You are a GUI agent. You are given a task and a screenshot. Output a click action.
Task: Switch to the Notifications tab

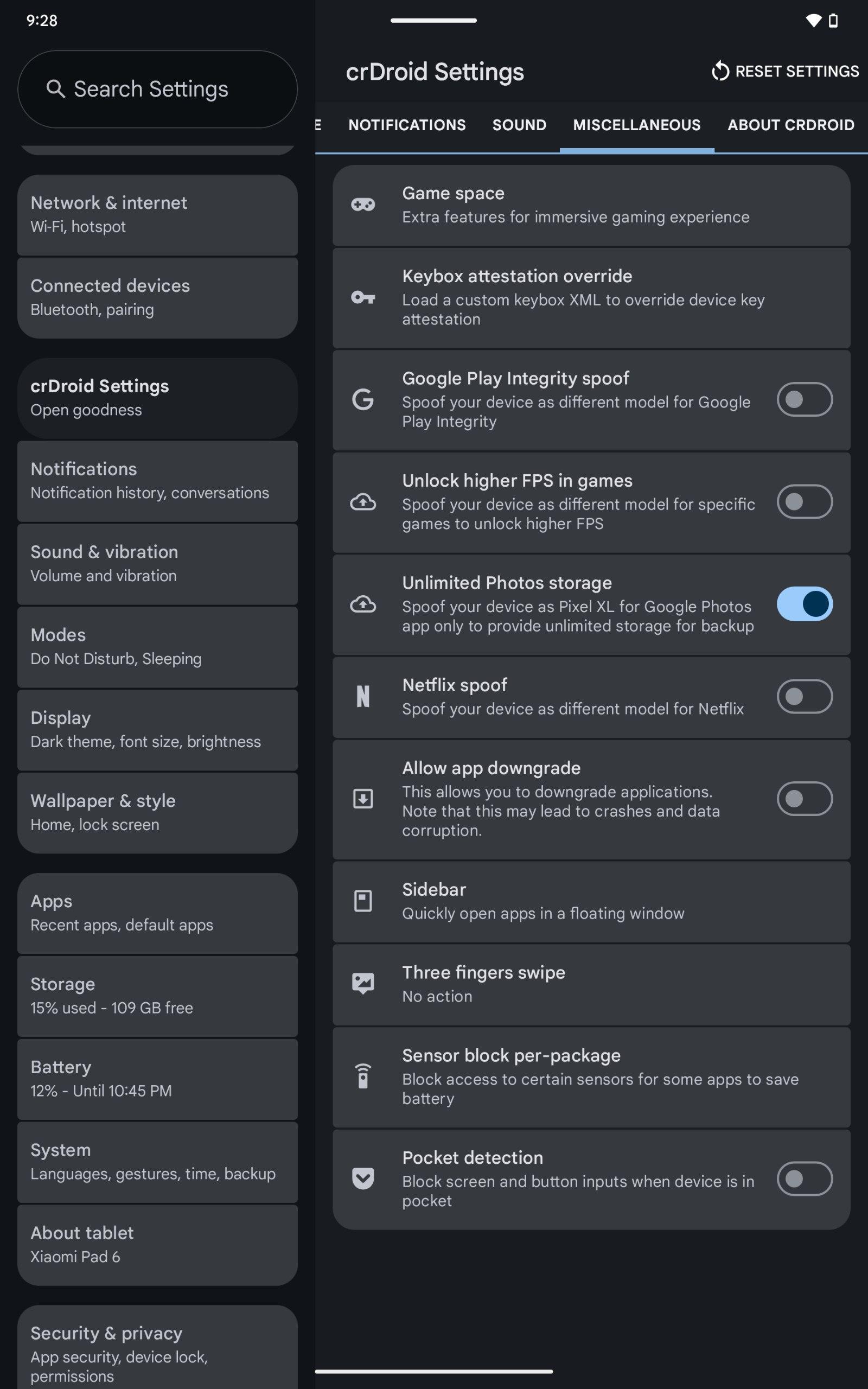(x=407, y=125)
